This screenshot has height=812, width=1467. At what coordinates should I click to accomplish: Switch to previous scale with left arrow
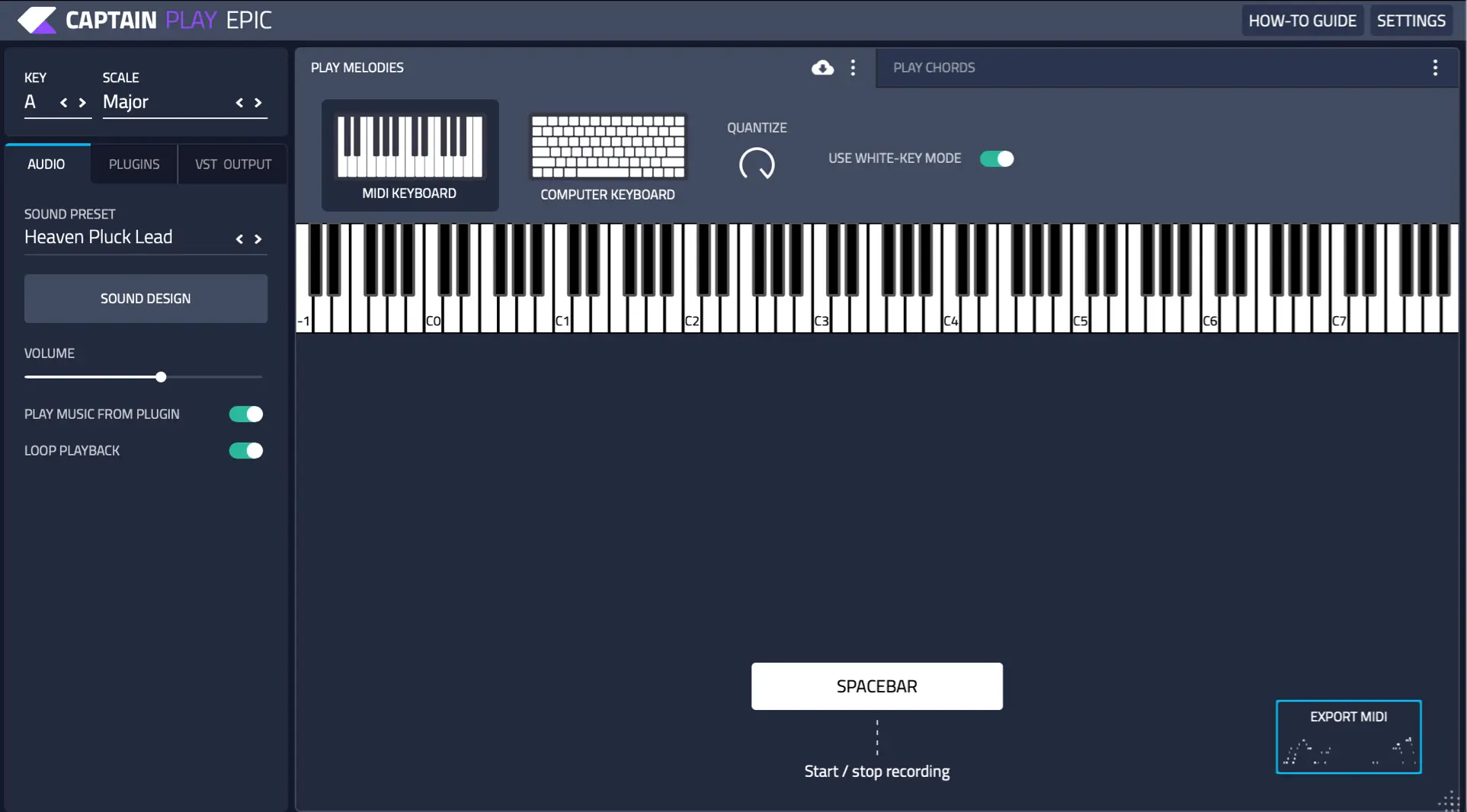tap(239, 103)
